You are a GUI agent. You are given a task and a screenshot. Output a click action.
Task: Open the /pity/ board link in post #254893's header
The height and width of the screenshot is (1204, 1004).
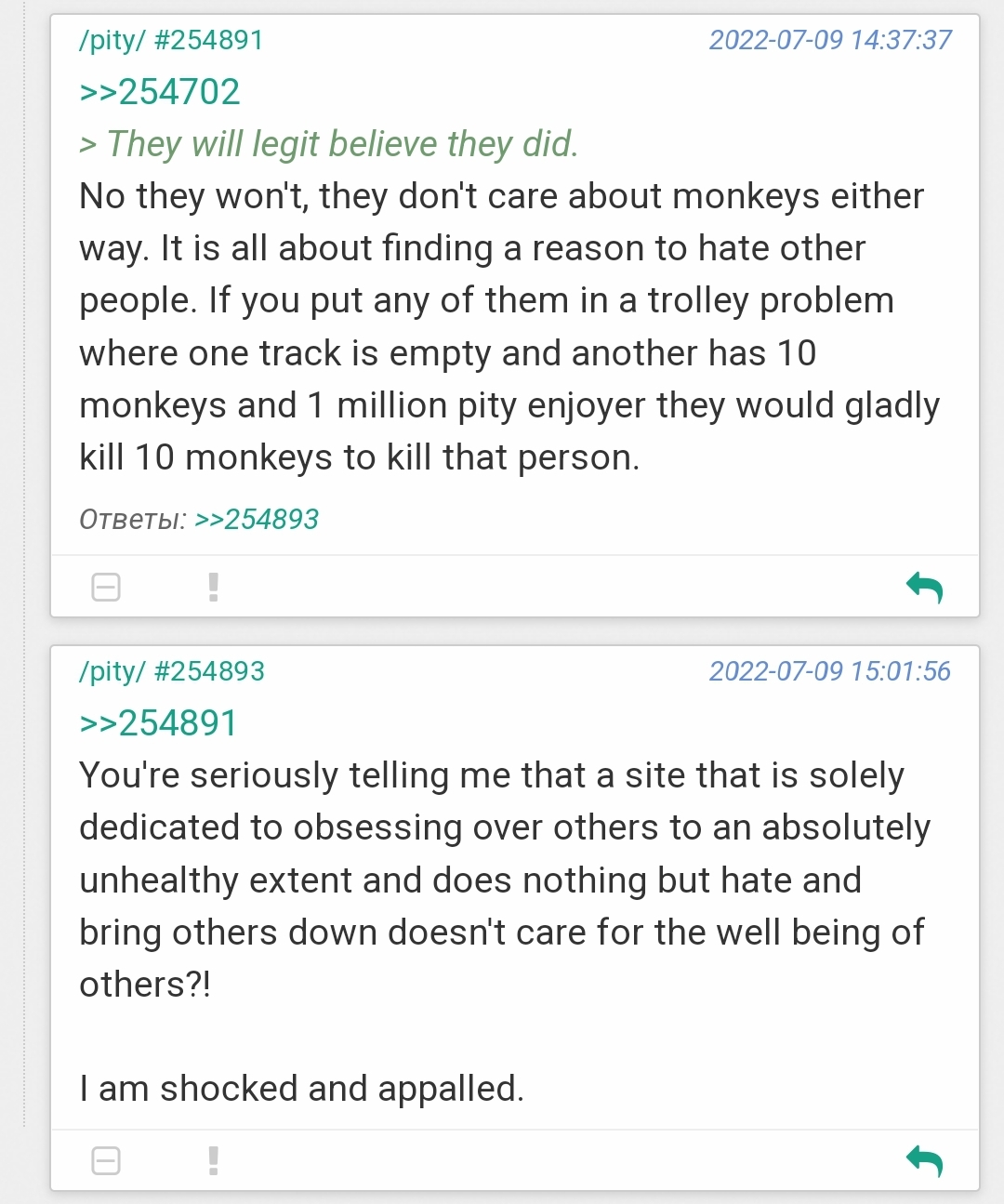112,671
